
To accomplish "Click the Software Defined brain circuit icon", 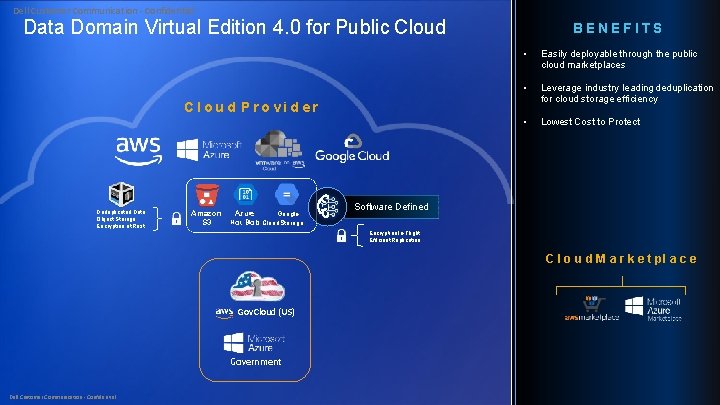I will pos(327,207).
